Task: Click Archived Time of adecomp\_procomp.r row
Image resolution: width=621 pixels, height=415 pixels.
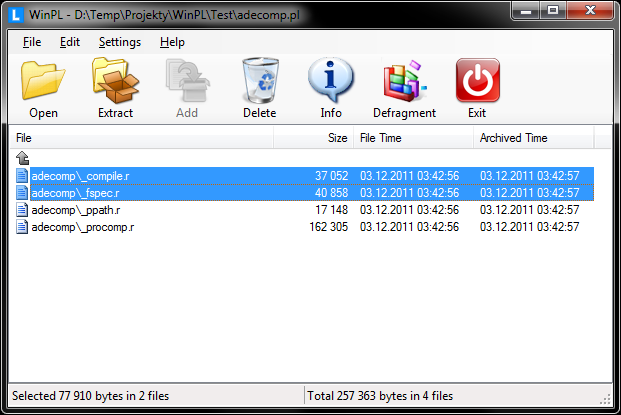Action: pyautogui.click(x=530, y=227)
